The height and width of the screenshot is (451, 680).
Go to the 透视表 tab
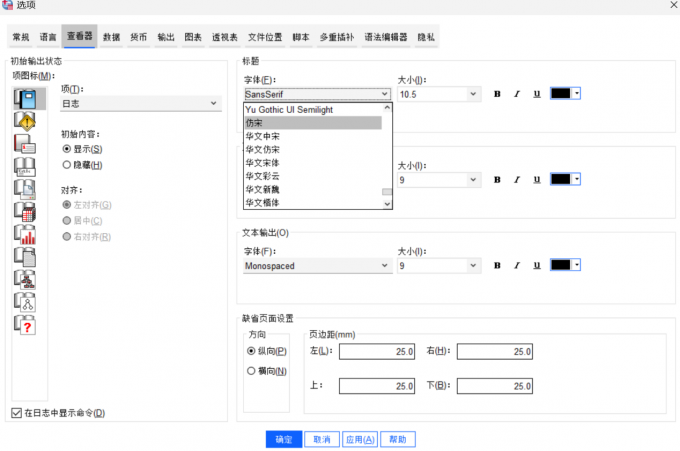pos(225,37)
